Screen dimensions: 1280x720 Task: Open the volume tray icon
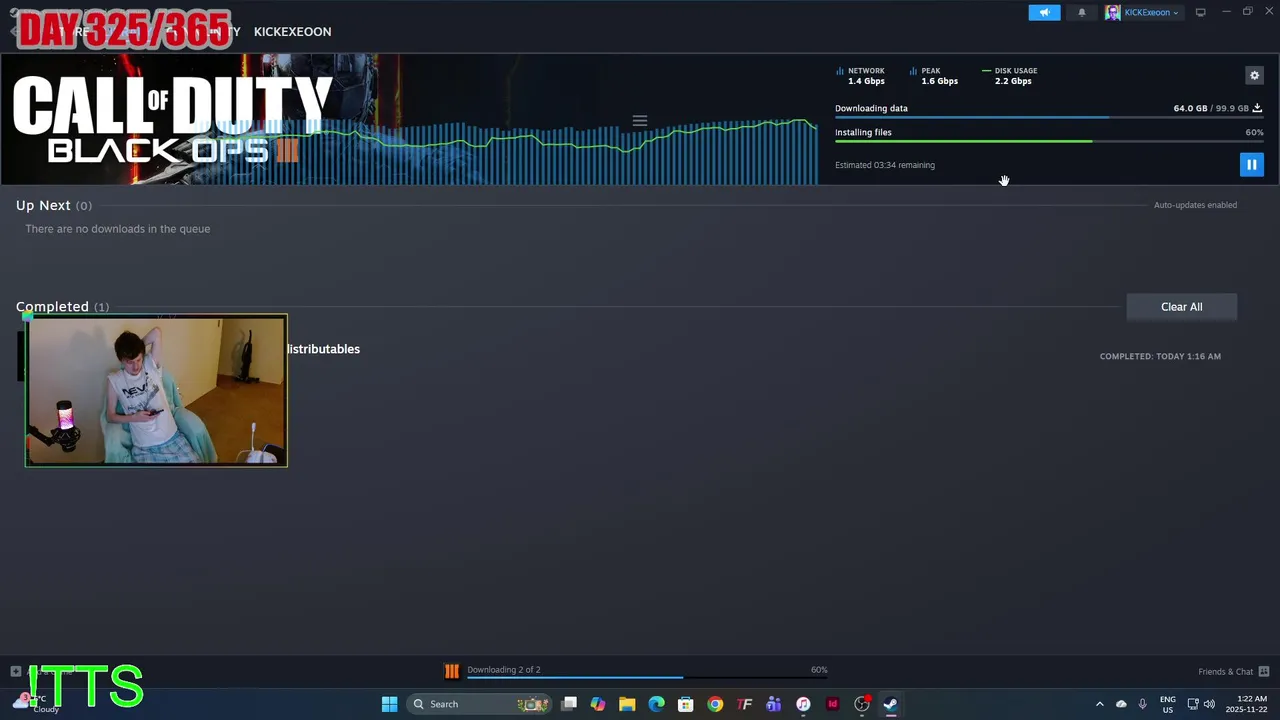(1209, 704)
